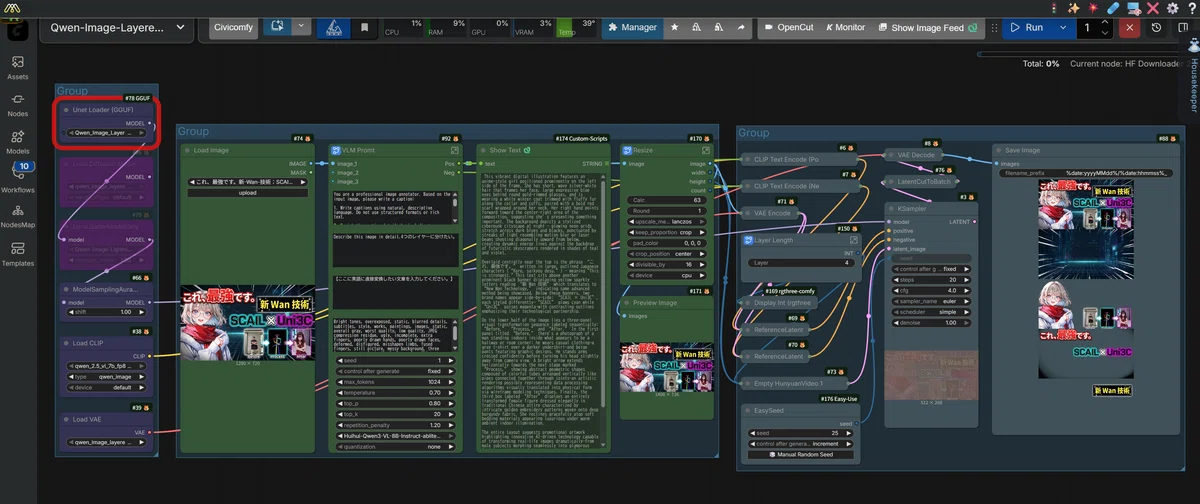Expand the arrow next to capture button
The image size is (1200, 504).
click(x=301, y=27)
